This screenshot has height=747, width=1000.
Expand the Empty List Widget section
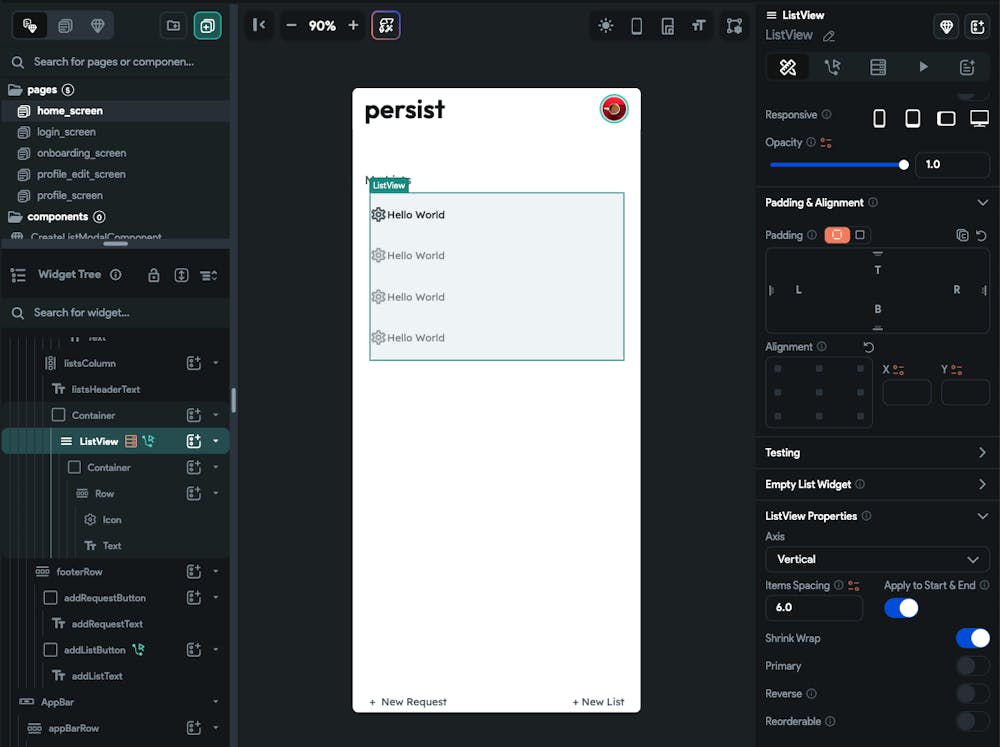[x=982, y=484]
